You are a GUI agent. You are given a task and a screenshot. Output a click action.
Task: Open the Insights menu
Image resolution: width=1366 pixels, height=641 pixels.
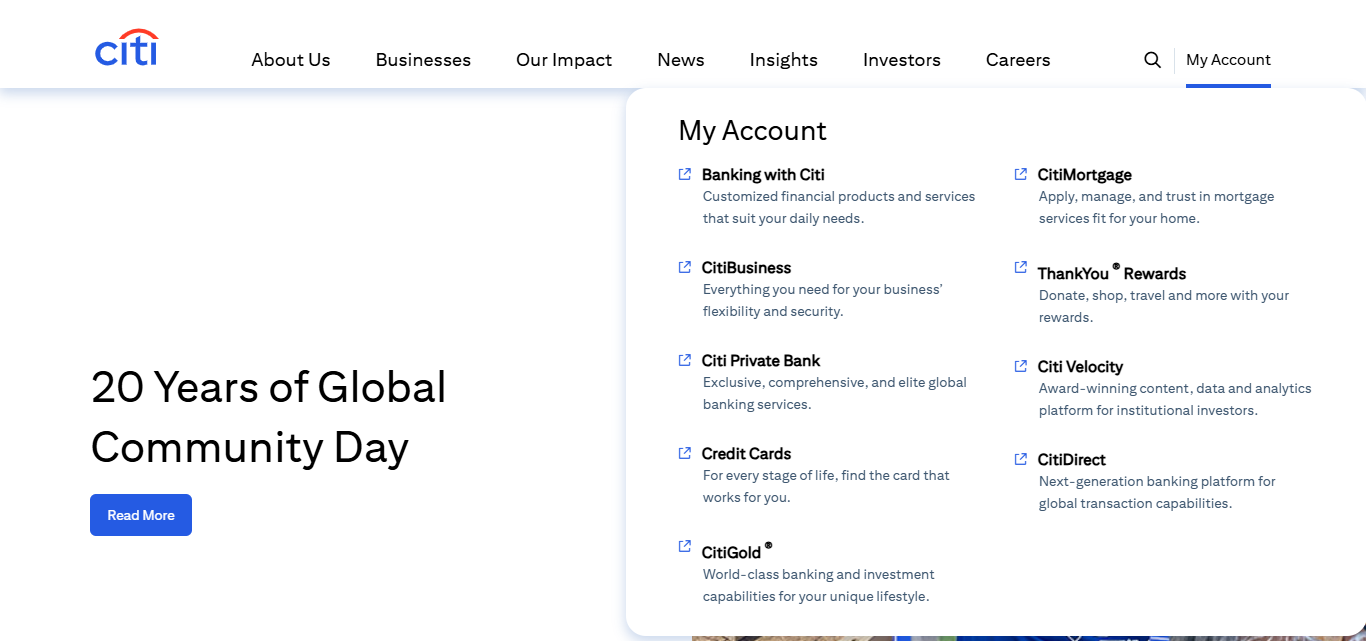(784, 60)
